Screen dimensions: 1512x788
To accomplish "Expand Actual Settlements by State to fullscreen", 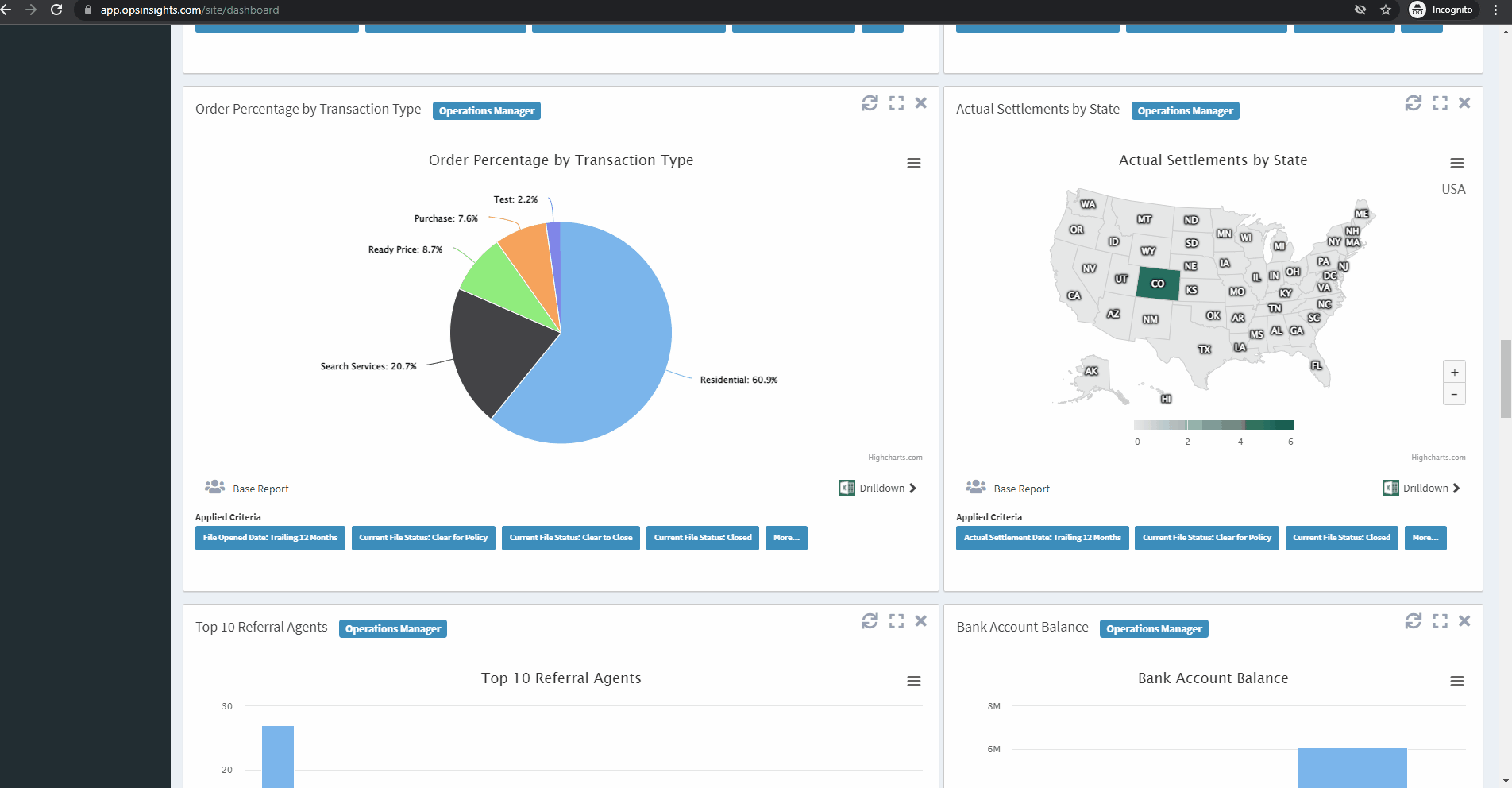I will point(1440,103).
